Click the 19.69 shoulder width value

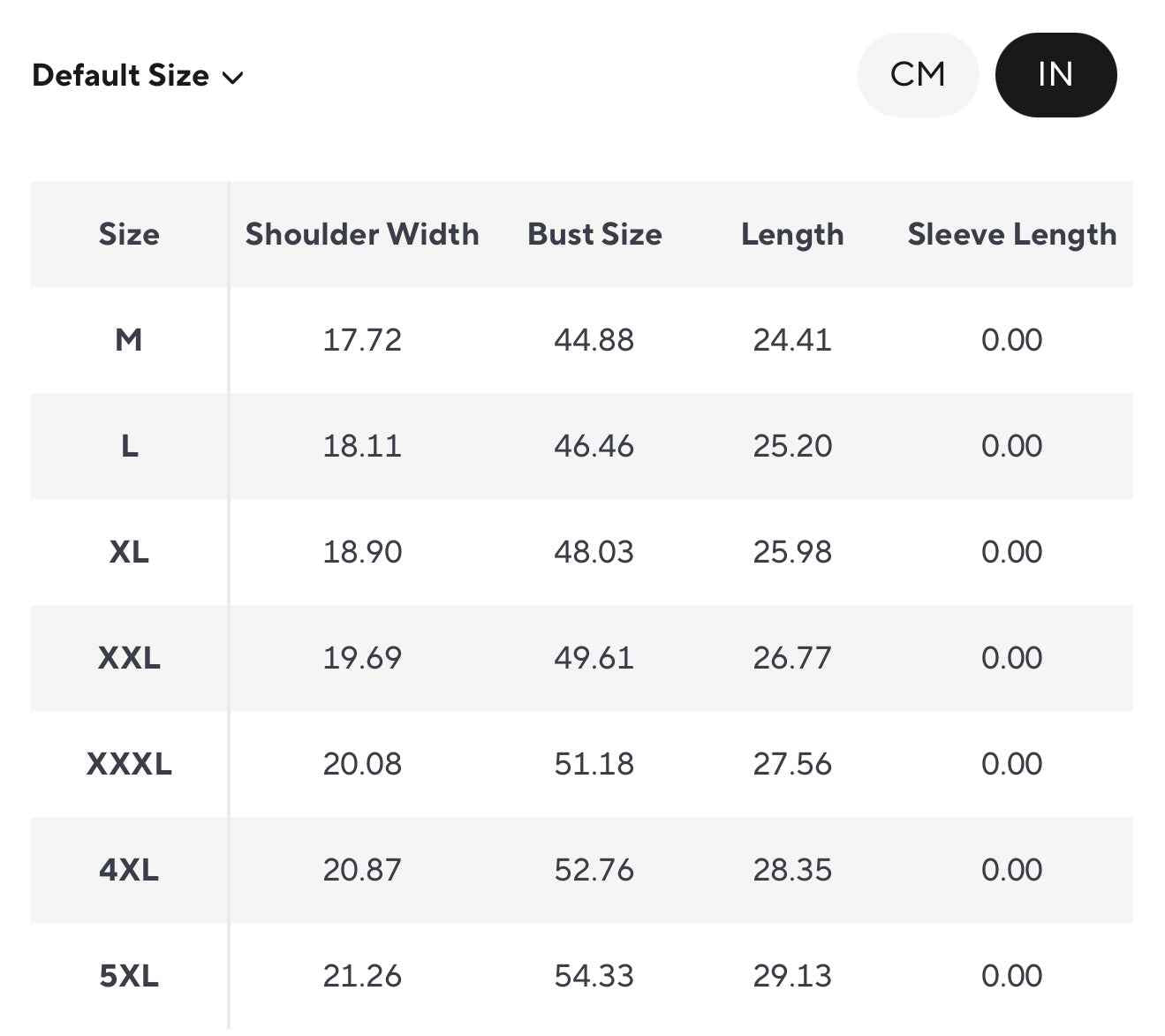tap(362, 658)
